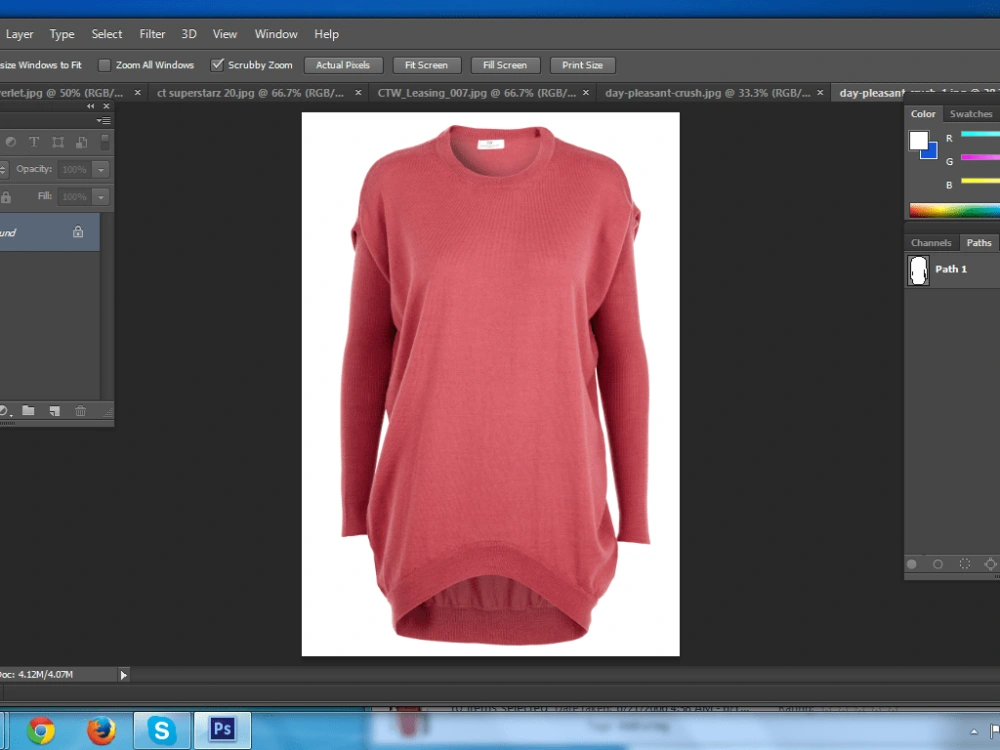Open Google Chrome from the taskbar
This screenshot has height=750, width=1000.
41,730
